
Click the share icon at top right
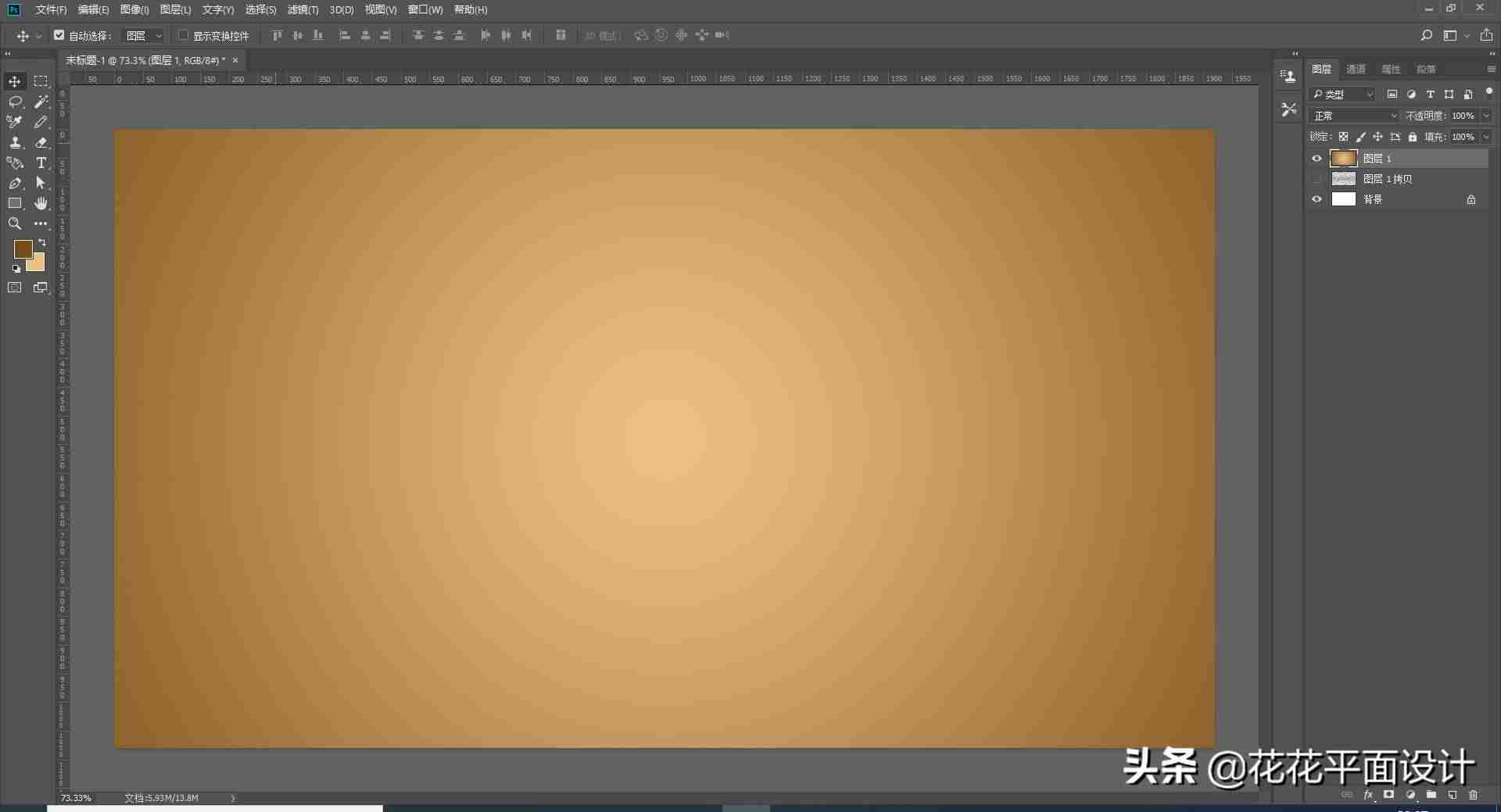(x=1486, y=35)
